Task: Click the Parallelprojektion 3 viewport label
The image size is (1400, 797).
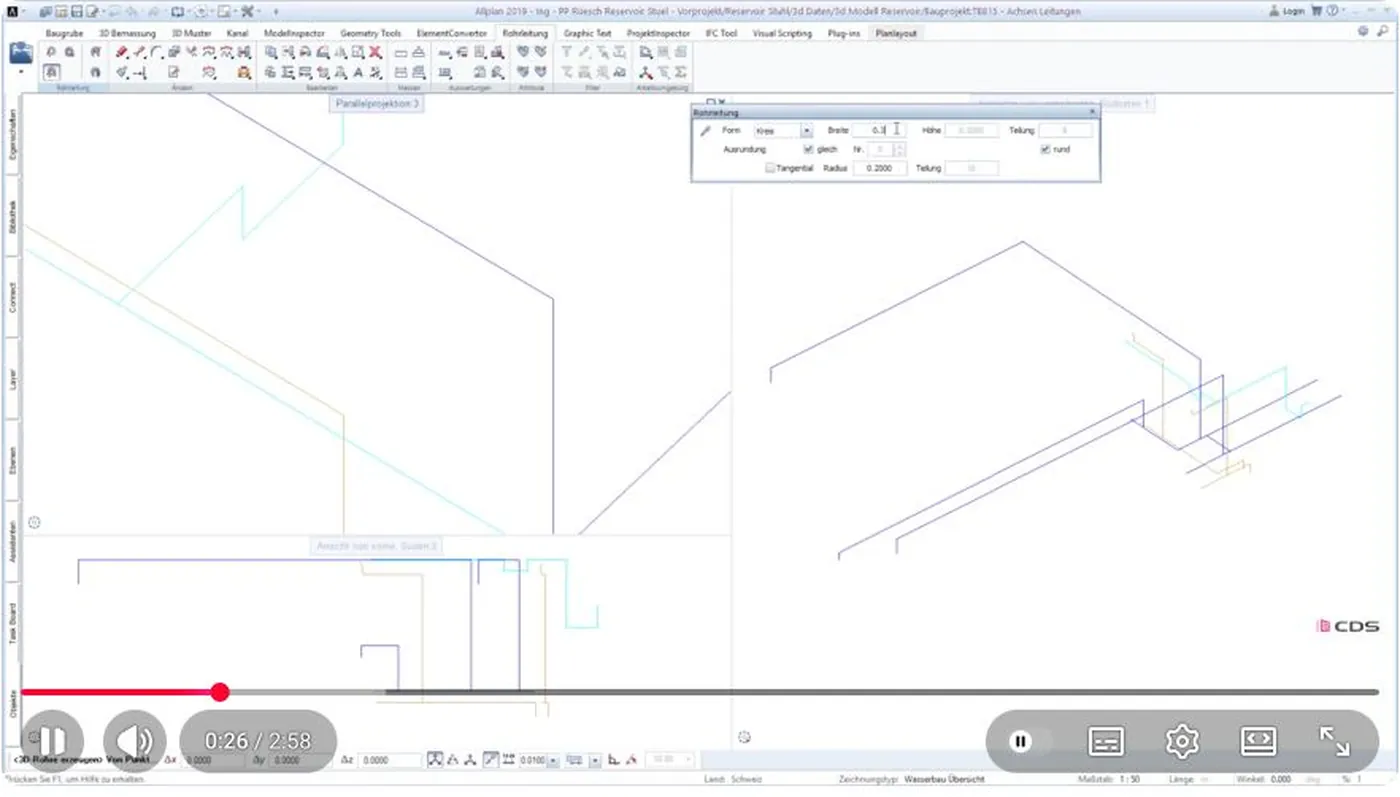Action: [x=377, y=103]
